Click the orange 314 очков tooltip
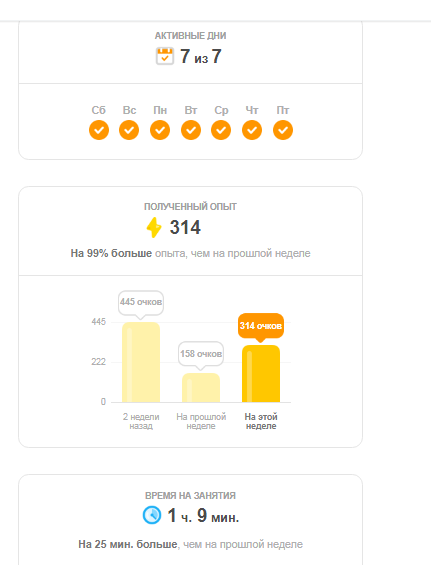Screen dimensions: 431x565 point(261,327)
